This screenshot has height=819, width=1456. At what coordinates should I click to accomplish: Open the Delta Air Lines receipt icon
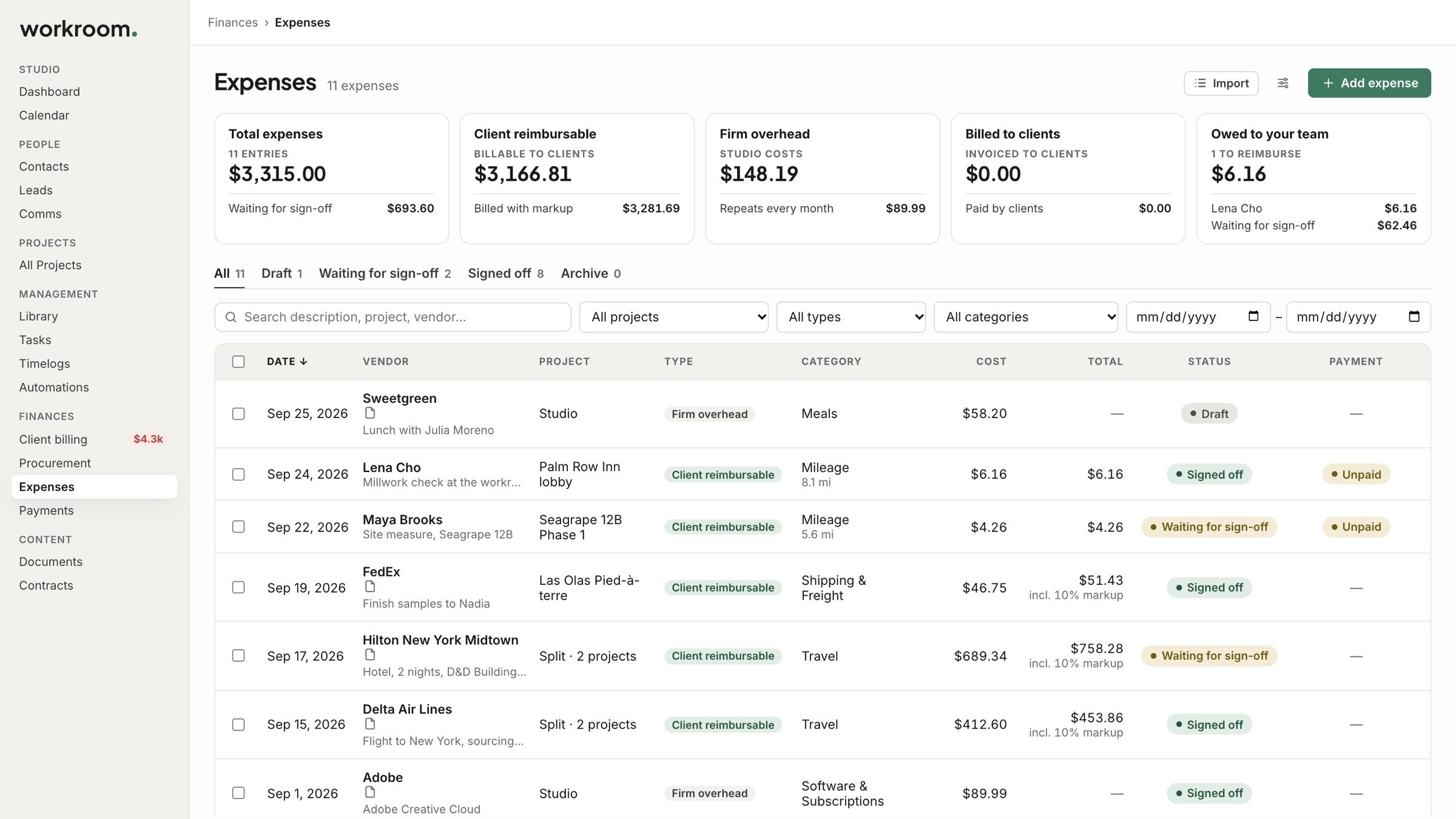coord(370,724)
